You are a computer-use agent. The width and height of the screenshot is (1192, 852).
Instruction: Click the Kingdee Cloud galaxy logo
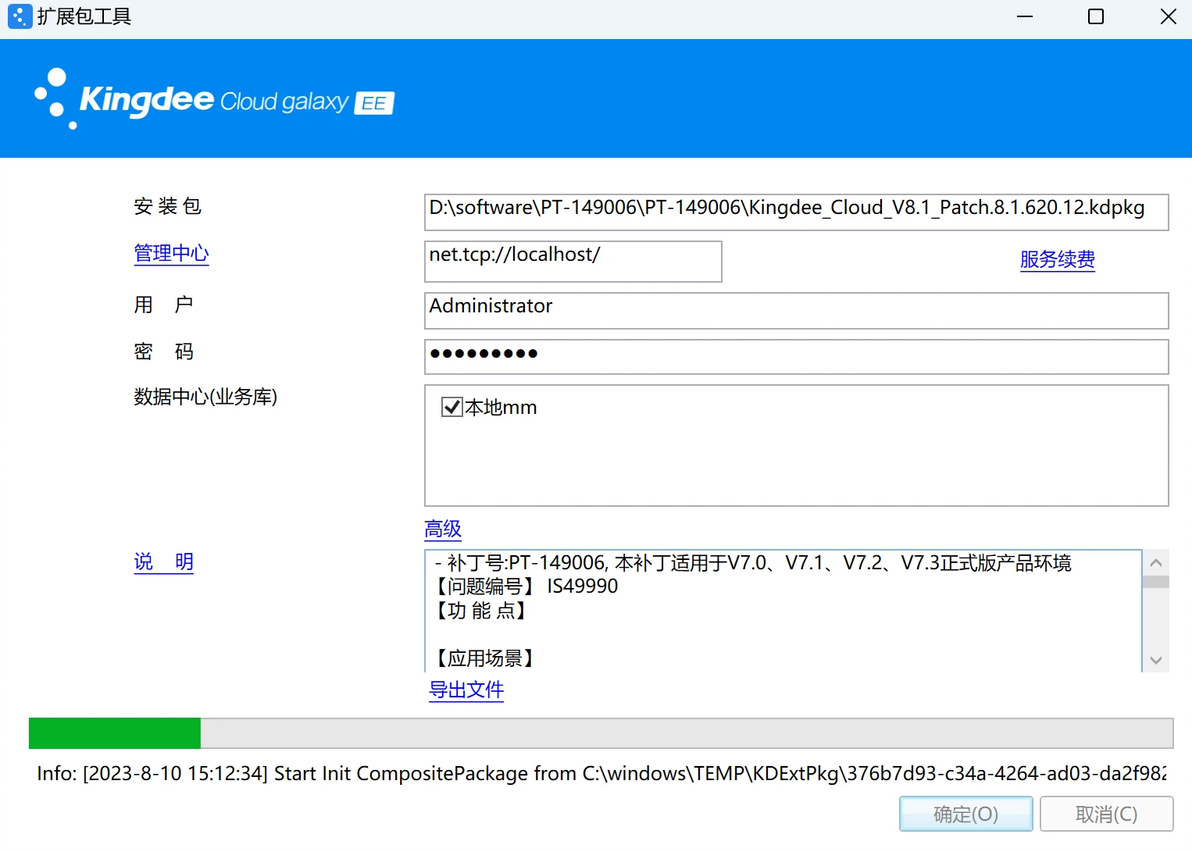click(214, 99)
